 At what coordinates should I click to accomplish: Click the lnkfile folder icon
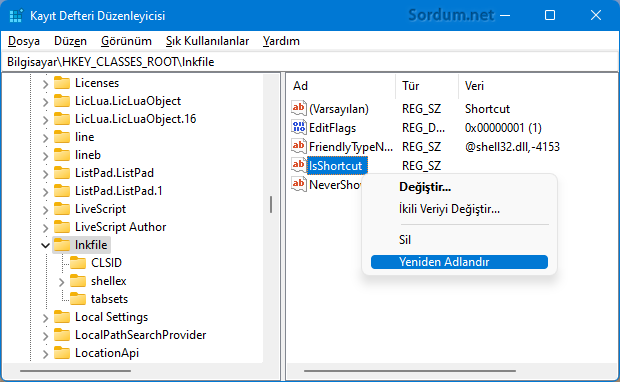[x=62, y=245]
